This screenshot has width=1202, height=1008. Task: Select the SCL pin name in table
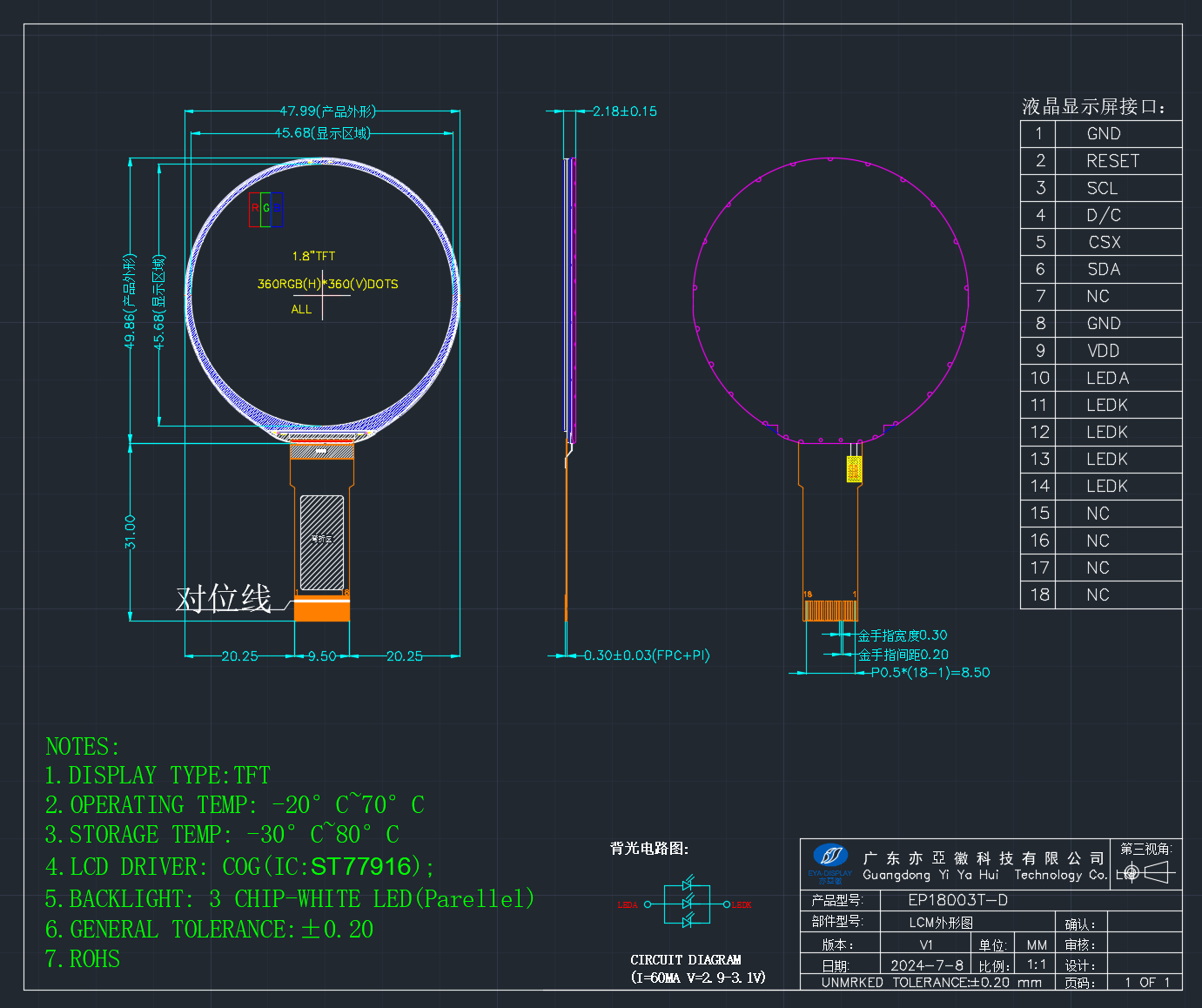(x=1102, y=188)
